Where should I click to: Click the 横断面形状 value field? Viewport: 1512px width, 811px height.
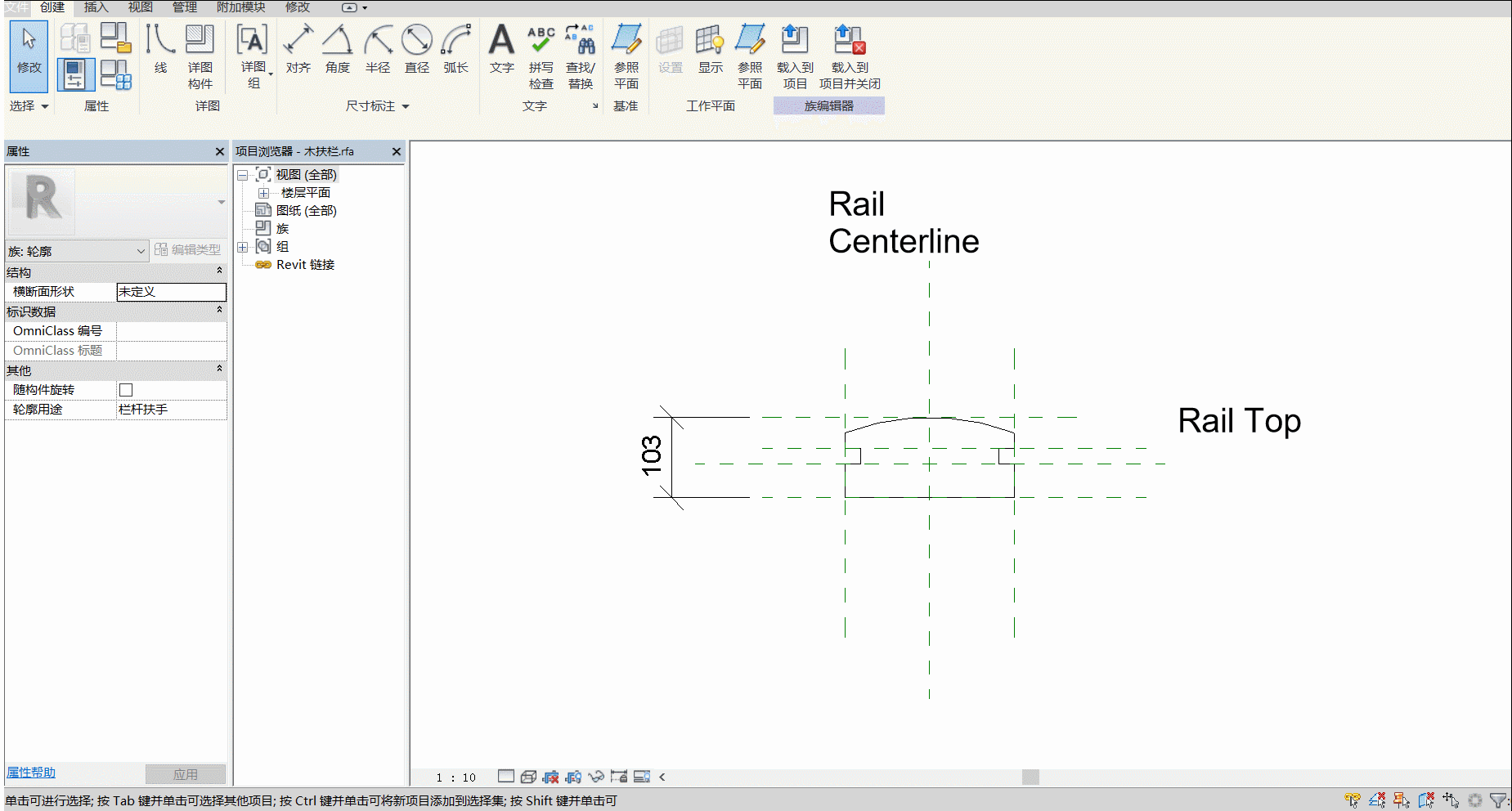(171, 292)
